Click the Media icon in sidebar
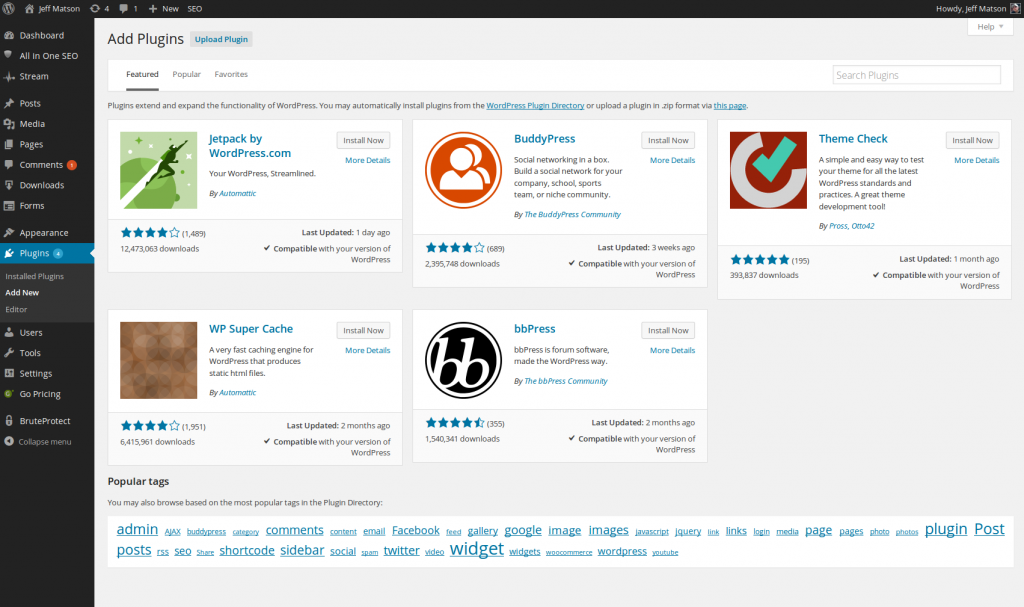The width and height of the screenshot is (1024, 607). [9, 123]
